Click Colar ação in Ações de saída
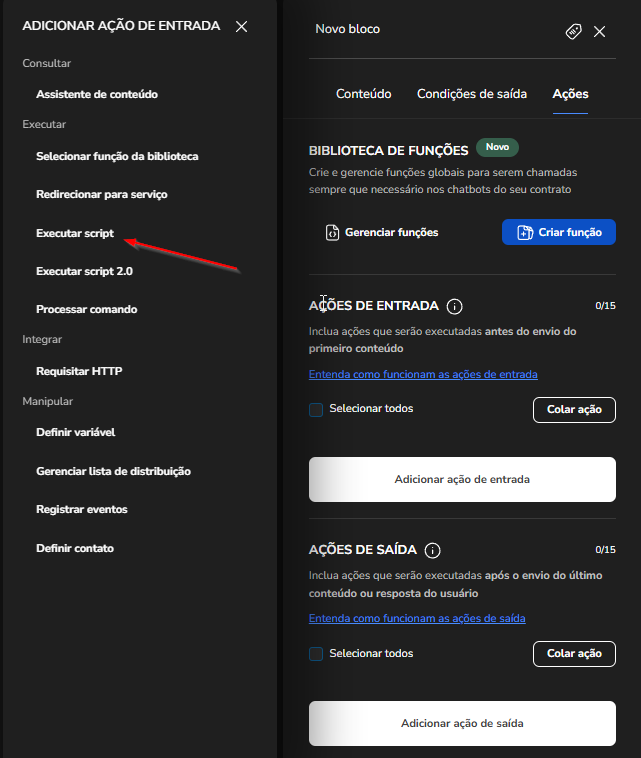 (x=574, y=654)
